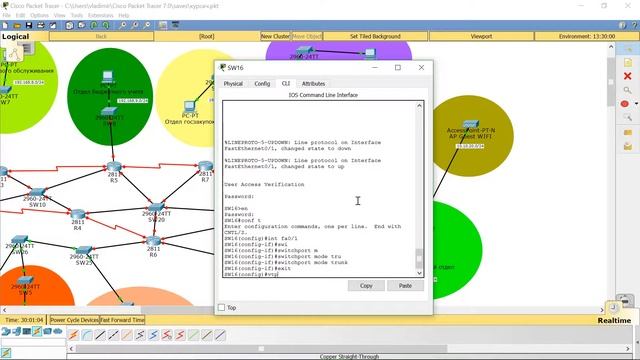Select the End Devices category icon
This screenshot has width=640, height=360.
[16, 331]
